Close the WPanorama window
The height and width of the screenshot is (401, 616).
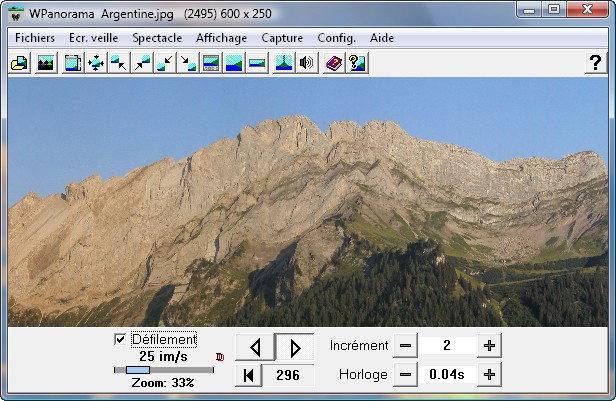point(588,10)
